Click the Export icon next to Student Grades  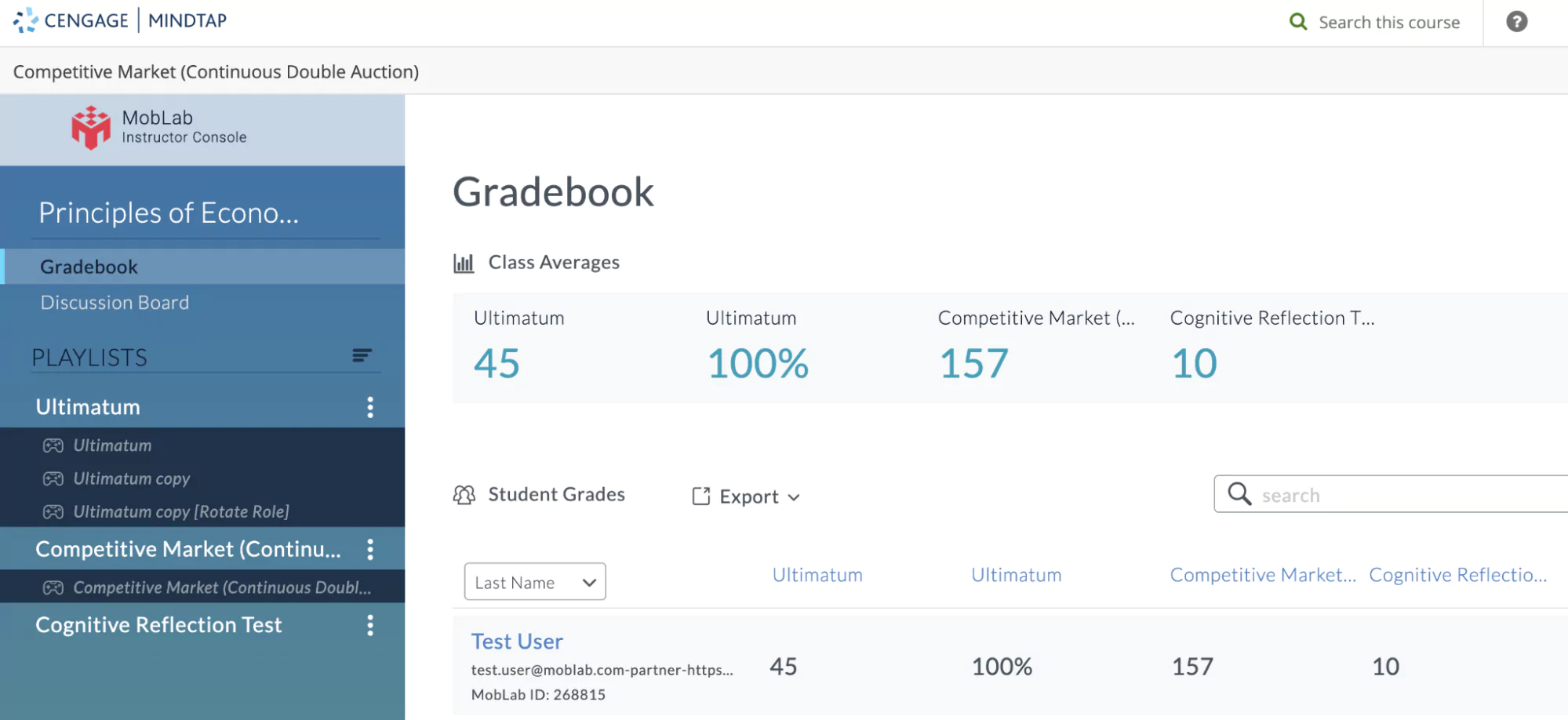[x=700, y=496]
